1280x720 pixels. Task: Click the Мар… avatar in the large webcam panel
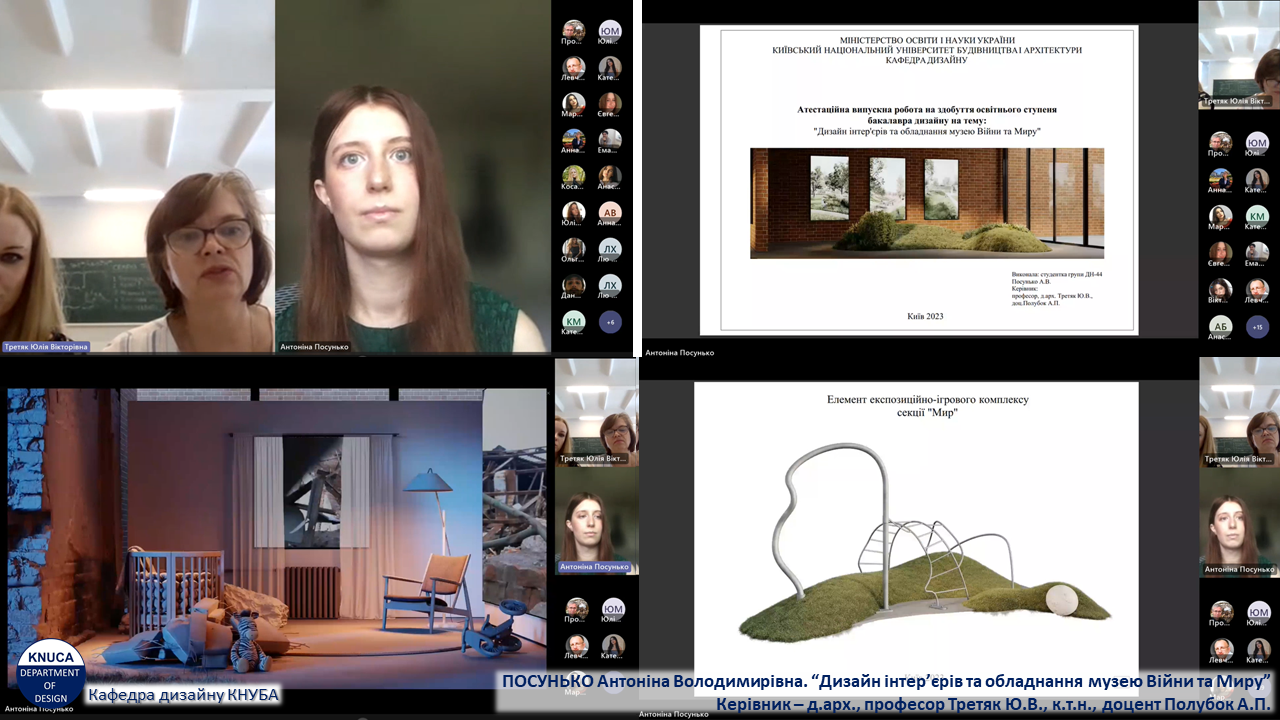click(x=573, y=103)
